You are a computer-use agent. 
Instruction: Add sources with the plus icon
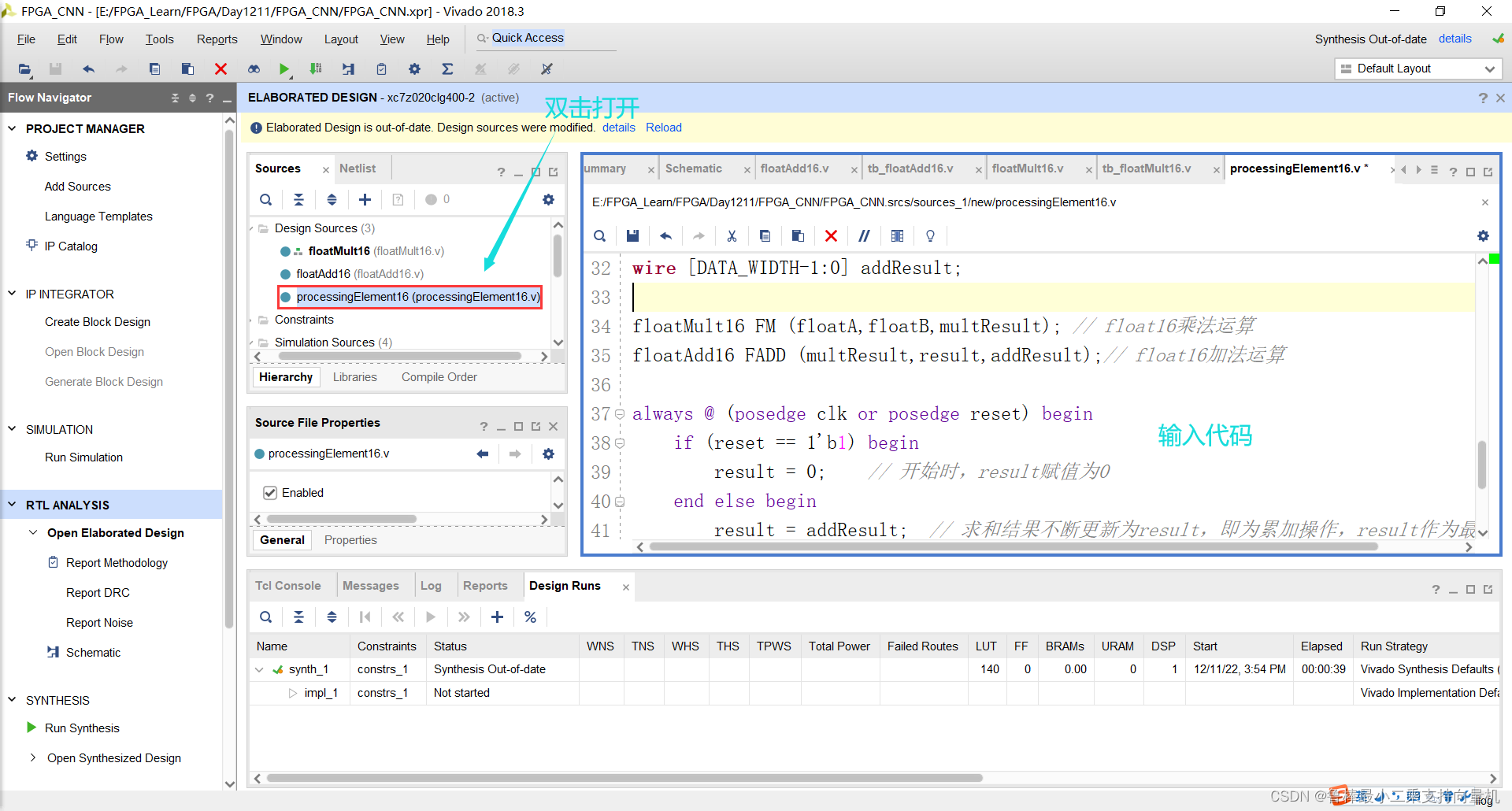365,200
